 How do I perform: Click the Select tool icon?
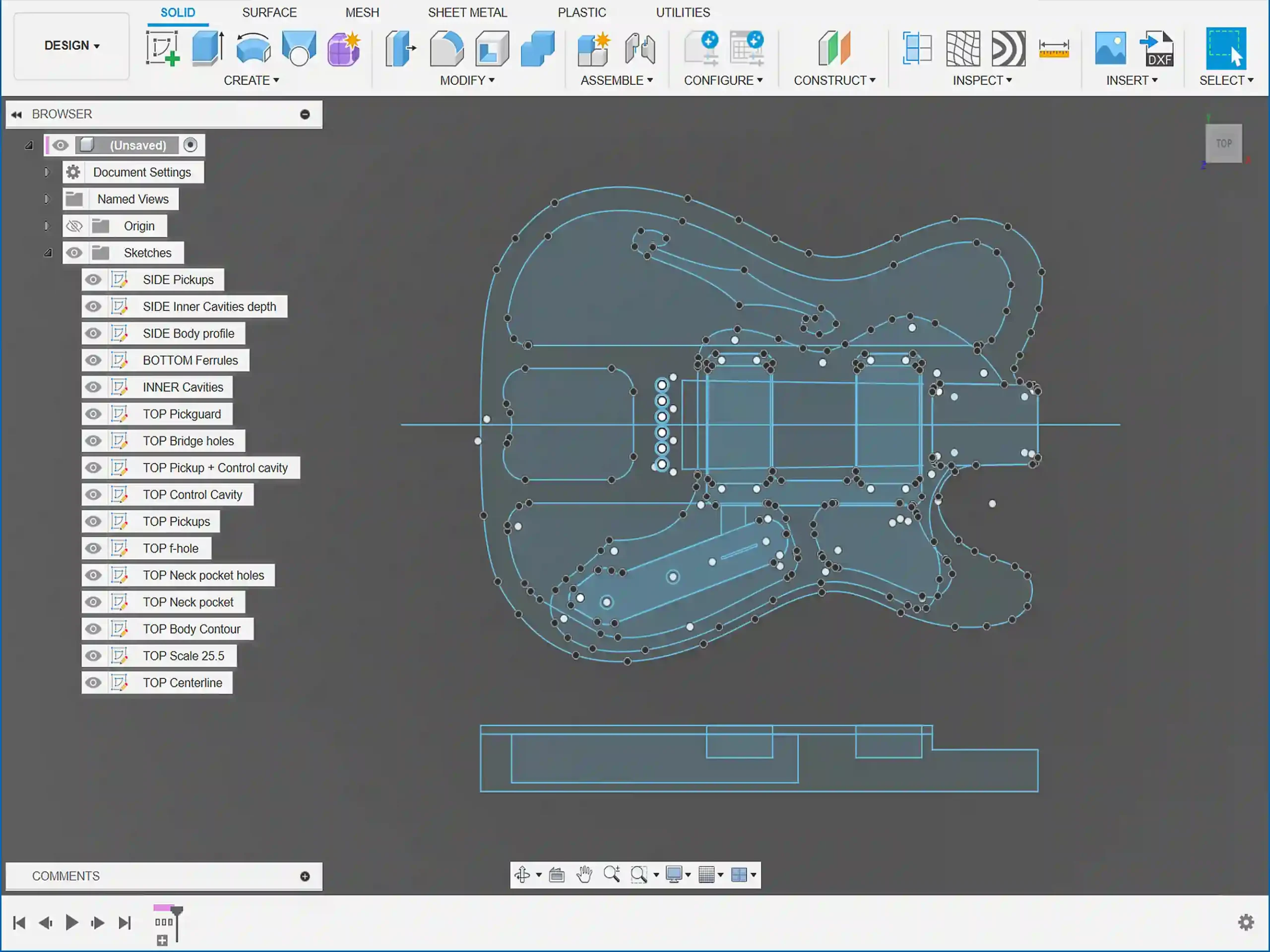[x=1226, y=48]
